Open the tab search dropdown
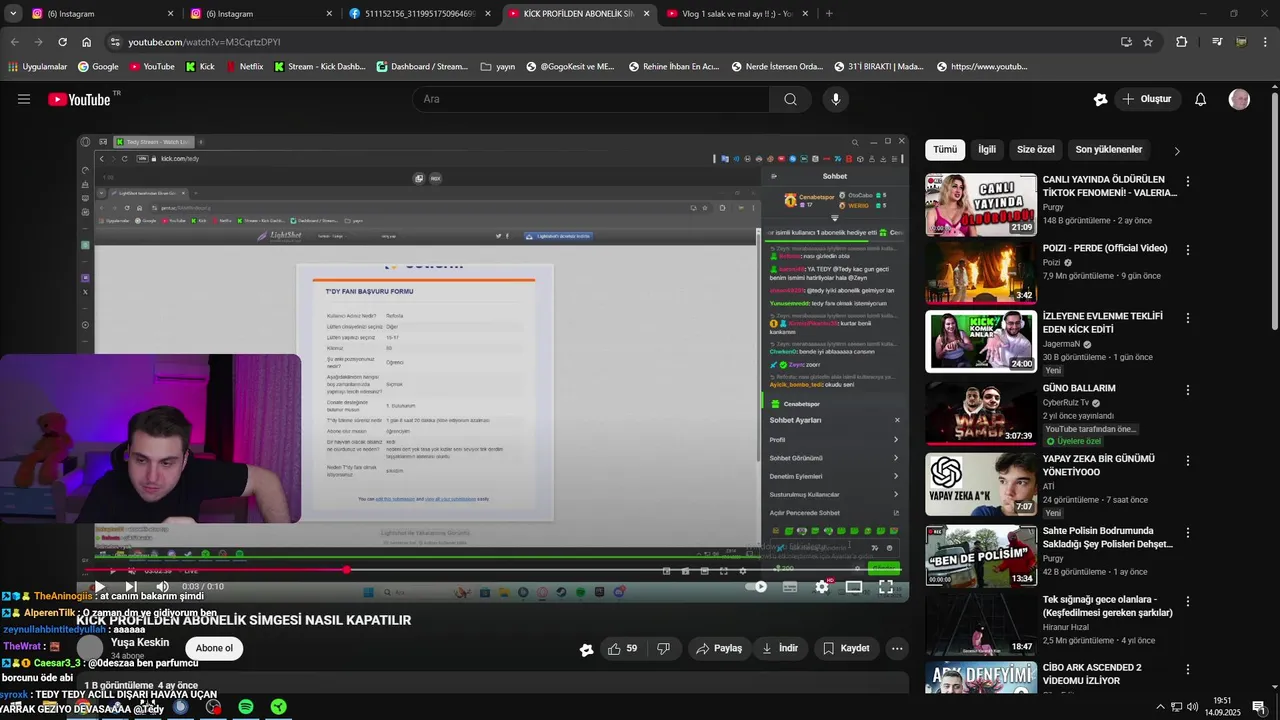This screenshot has width=1280, height=720. point(12,14)
